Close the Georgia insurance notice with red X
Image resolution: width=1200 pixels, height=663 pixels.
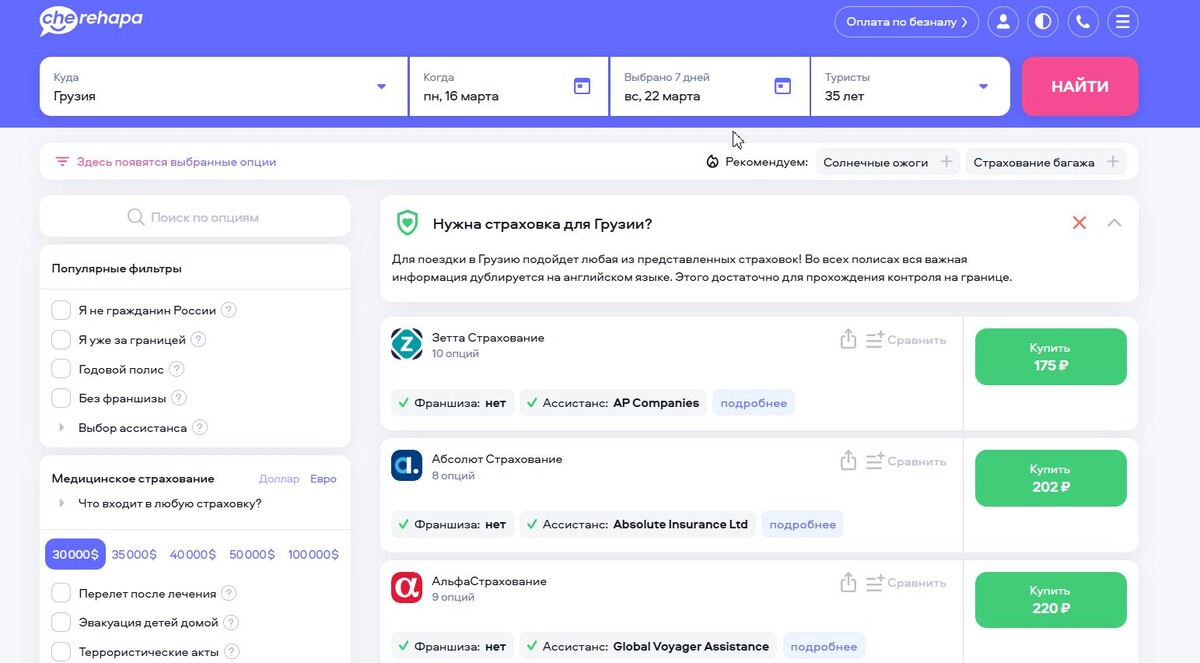[1079, 223]
